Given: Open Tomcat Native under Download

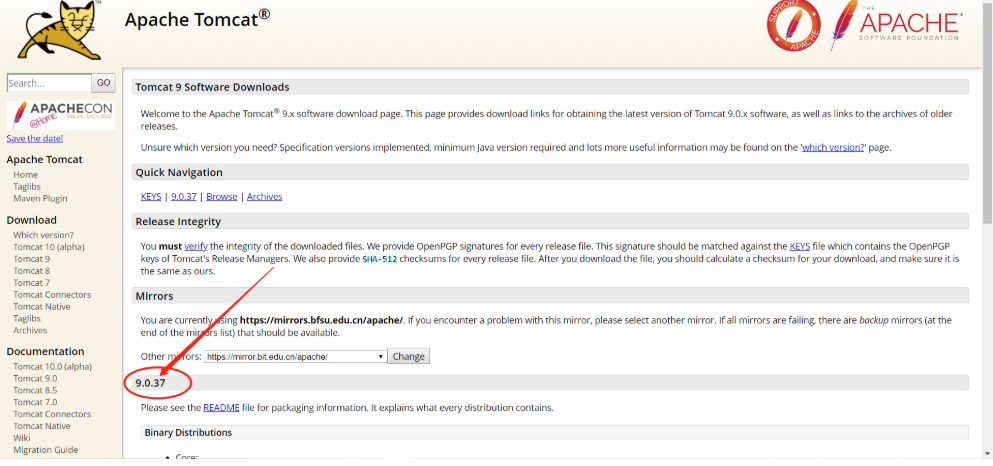Looking at the screenshot, I should 42,307.
